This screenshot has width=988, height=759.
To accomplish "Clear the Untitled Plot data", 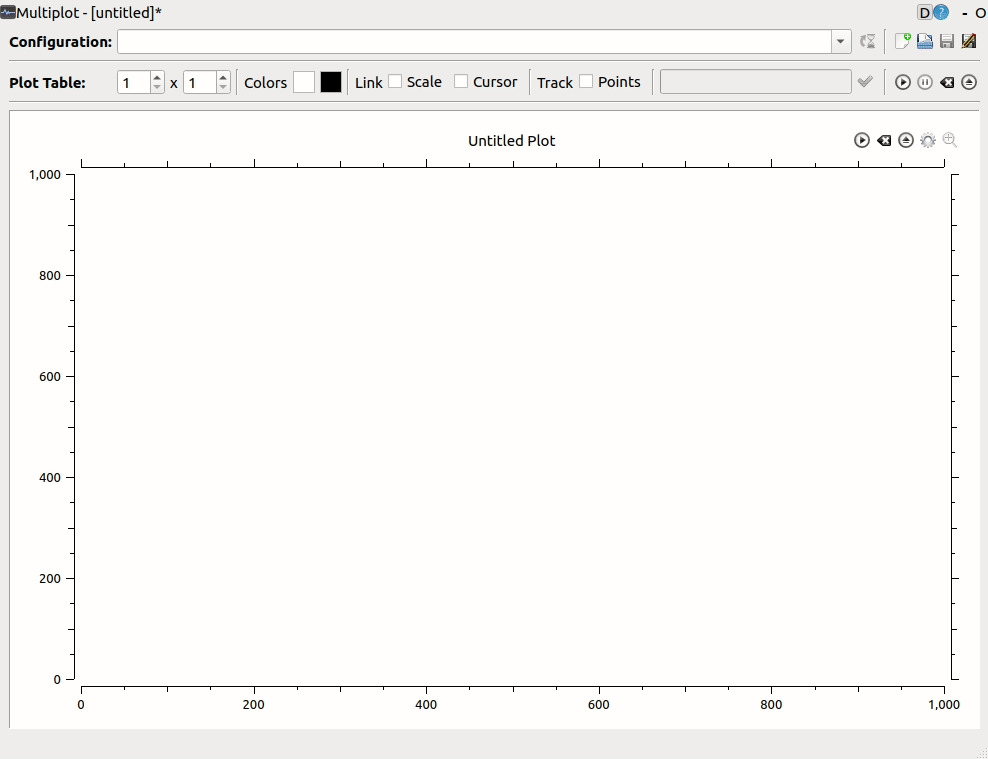I will coord(883,140).
